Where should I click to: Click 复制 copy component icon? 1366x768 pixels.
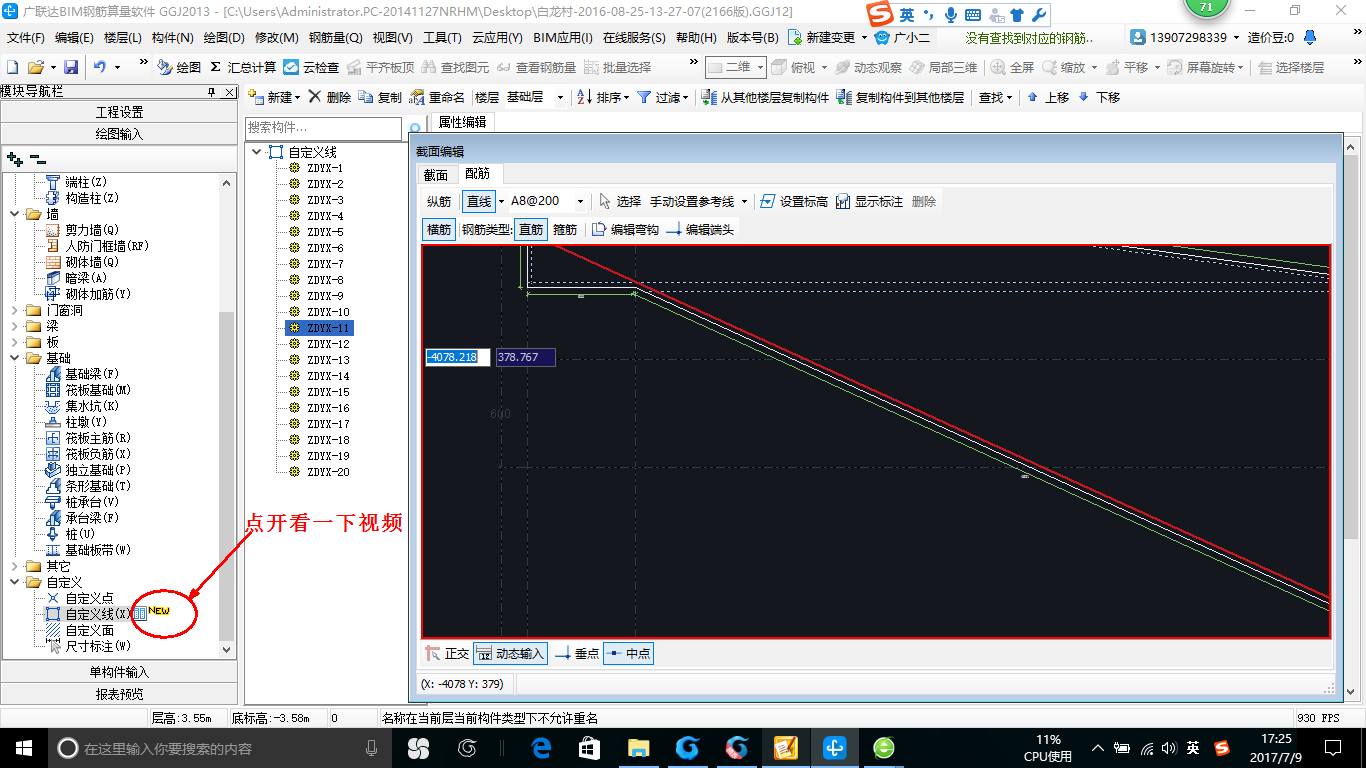point(365,97)
